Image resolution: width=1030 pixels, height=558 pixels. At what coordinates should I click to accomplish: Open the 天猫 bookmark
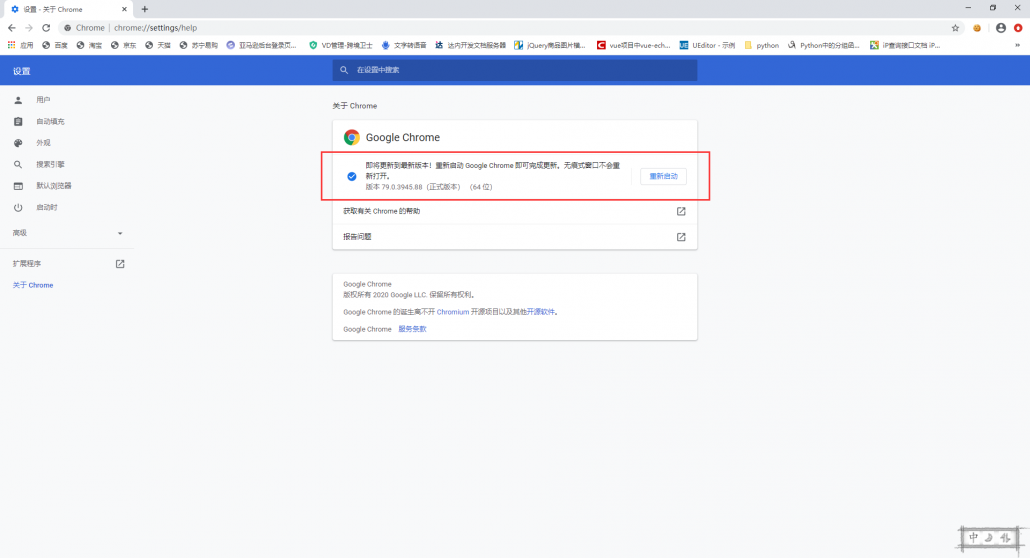coord(158,45)
